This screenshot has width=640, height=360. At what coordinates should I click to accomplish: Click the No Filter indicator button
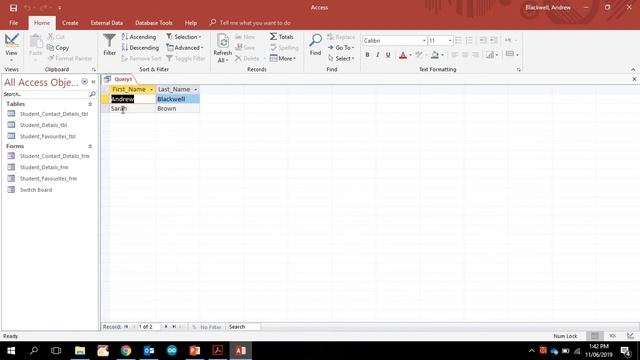[x=207, y=327]
